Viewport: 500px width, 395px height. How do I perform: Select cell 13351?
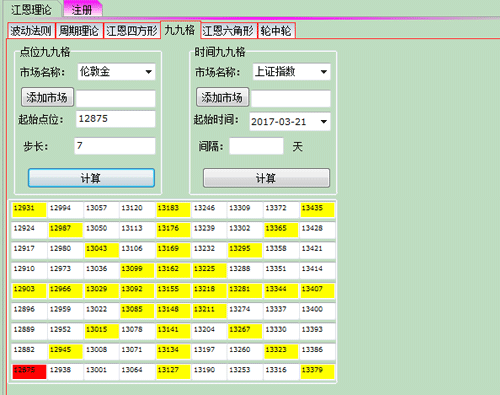tap(281, 270)
